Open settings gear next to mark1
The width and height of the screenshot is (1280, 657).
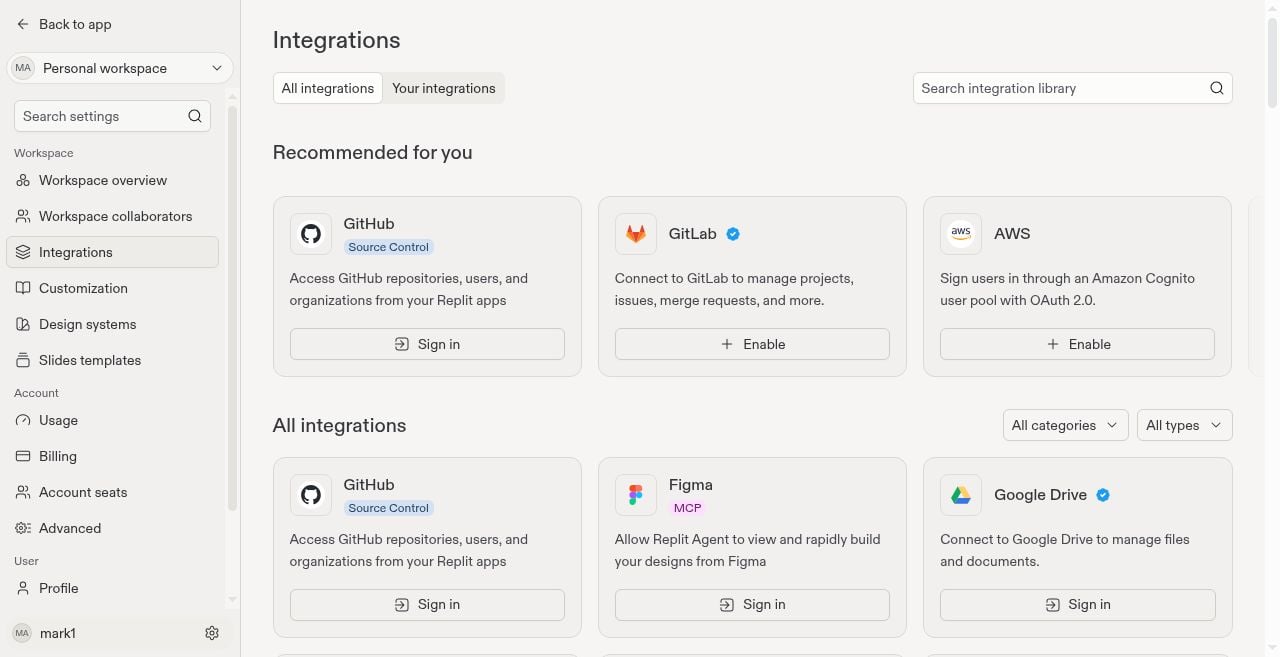pyautogui.click(x=212, y=633)
